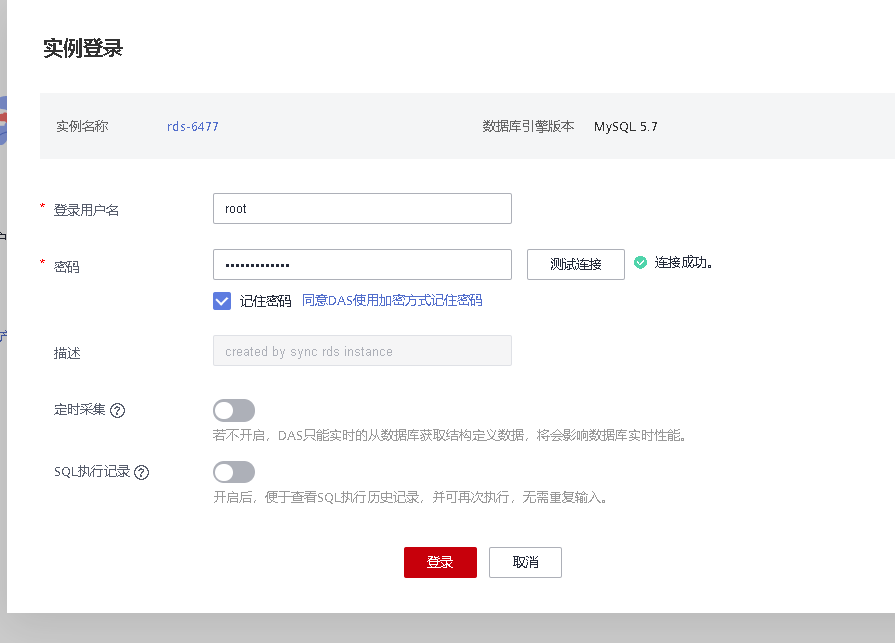
Task: Click the MySQL 5.7 engine version text
Action: pyautogui.click(x=626, y=127)
